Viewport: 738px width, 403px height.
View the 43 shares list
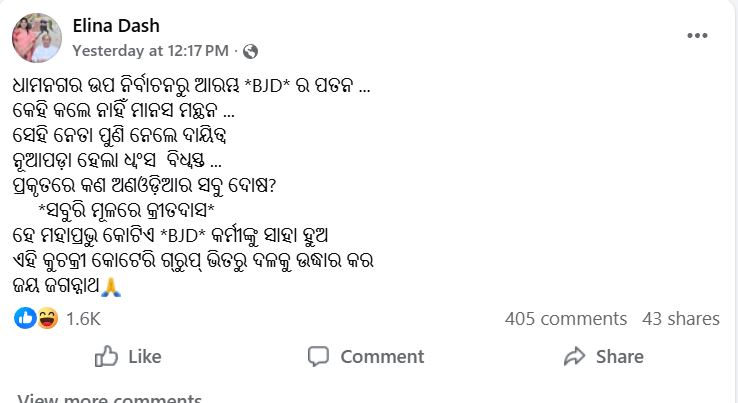[x=680, y=319]
